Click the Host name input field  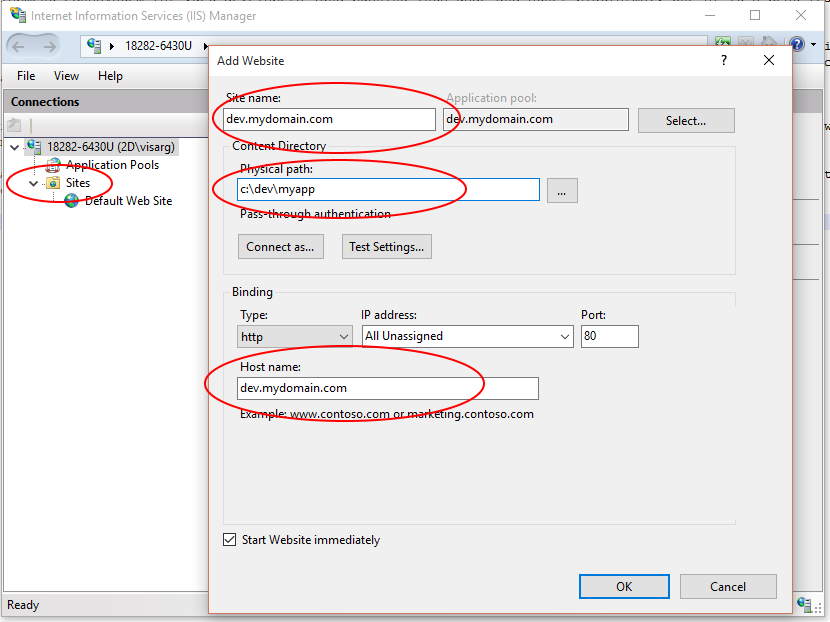[x=388, y=388]
